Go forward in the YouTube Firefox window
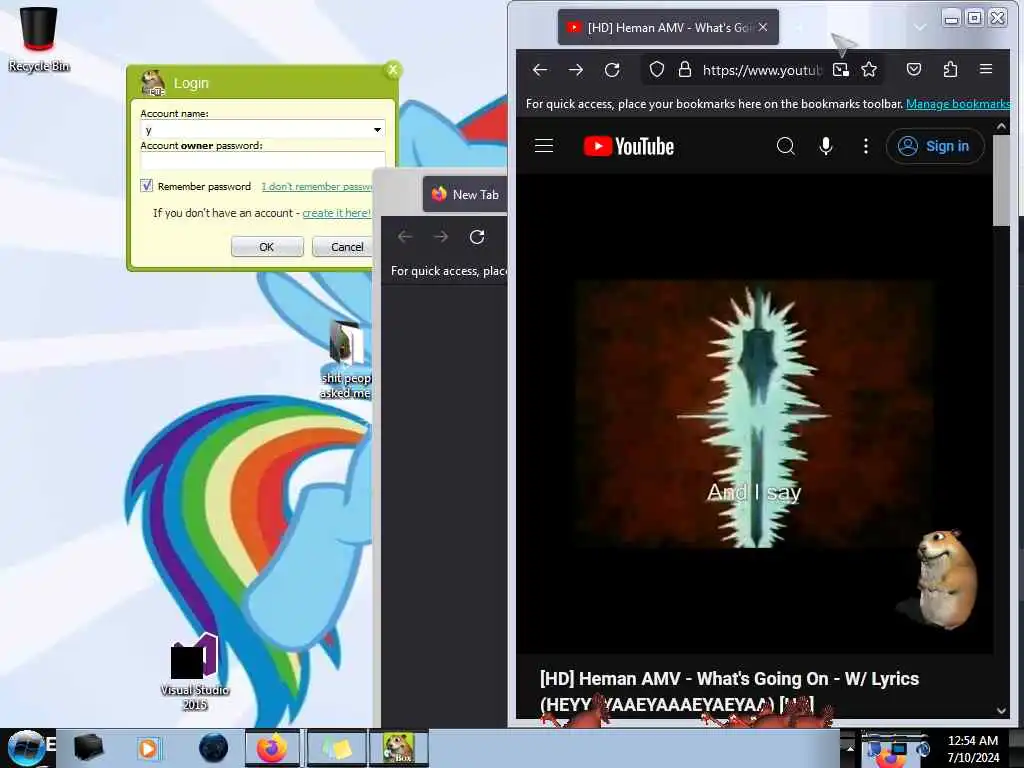The image size is (1024, 768). click(575, 70)
